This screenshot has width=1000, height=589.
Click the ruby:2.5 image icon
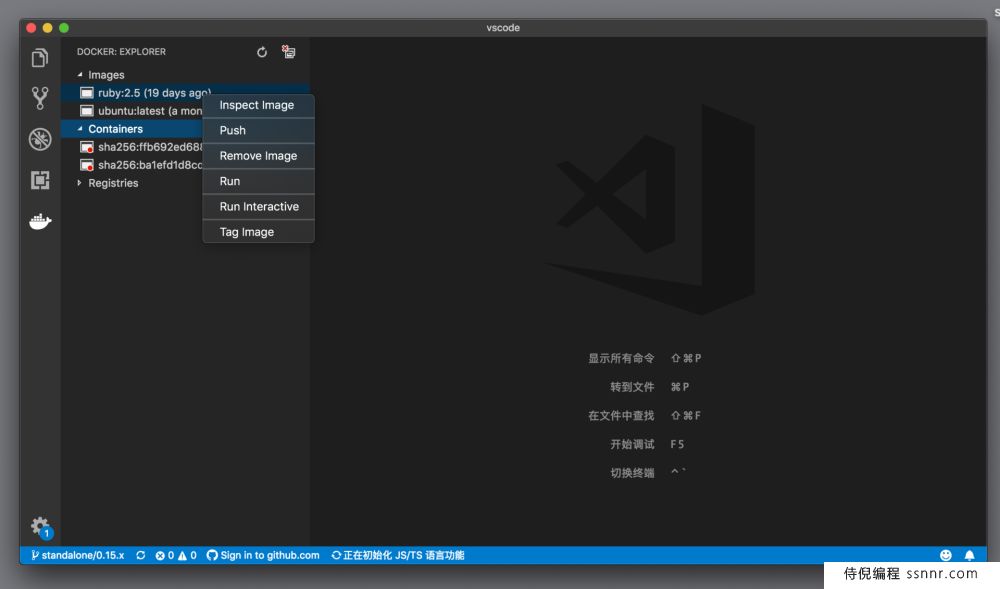87,93
